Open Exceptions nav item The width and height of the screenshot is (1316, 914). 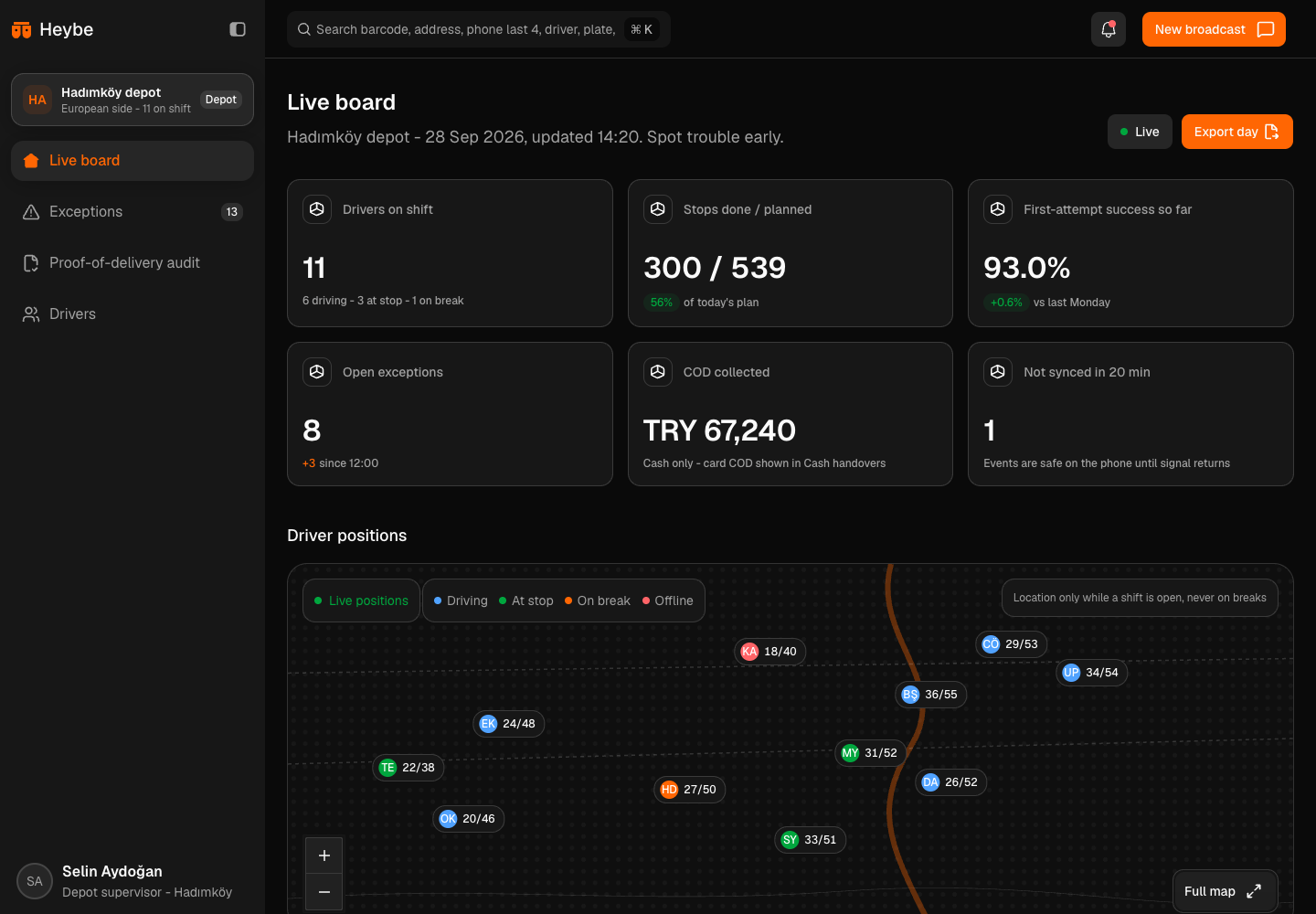pyautogui.click(x=133, y=212)
